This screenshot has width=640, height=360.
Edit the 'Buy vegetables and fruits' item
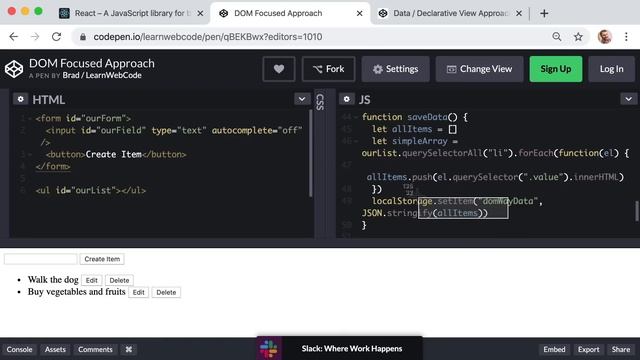coord(138,292)
